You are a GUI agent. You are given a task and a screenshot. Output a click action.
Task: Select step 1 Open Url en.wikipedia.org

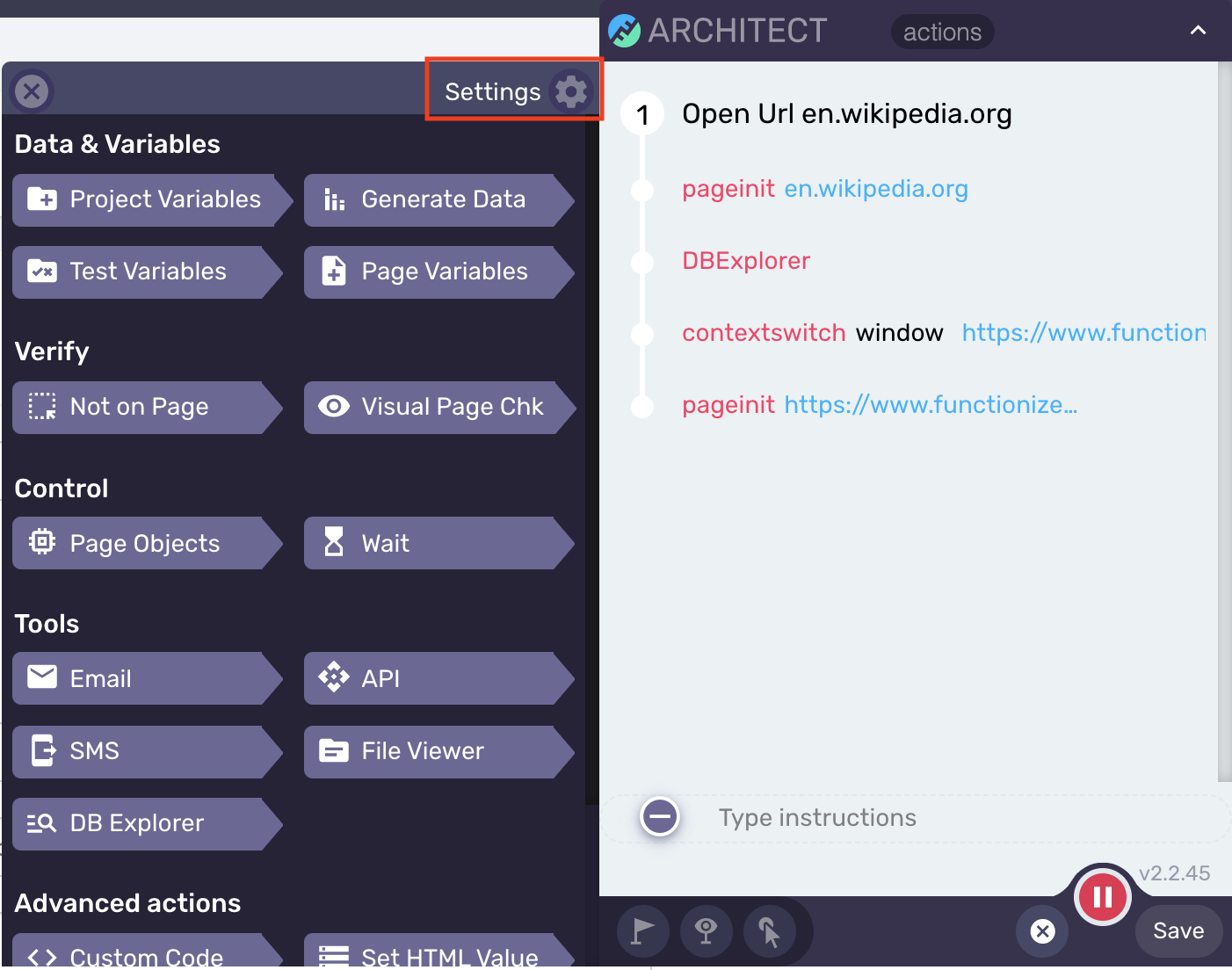click(847, 114)
